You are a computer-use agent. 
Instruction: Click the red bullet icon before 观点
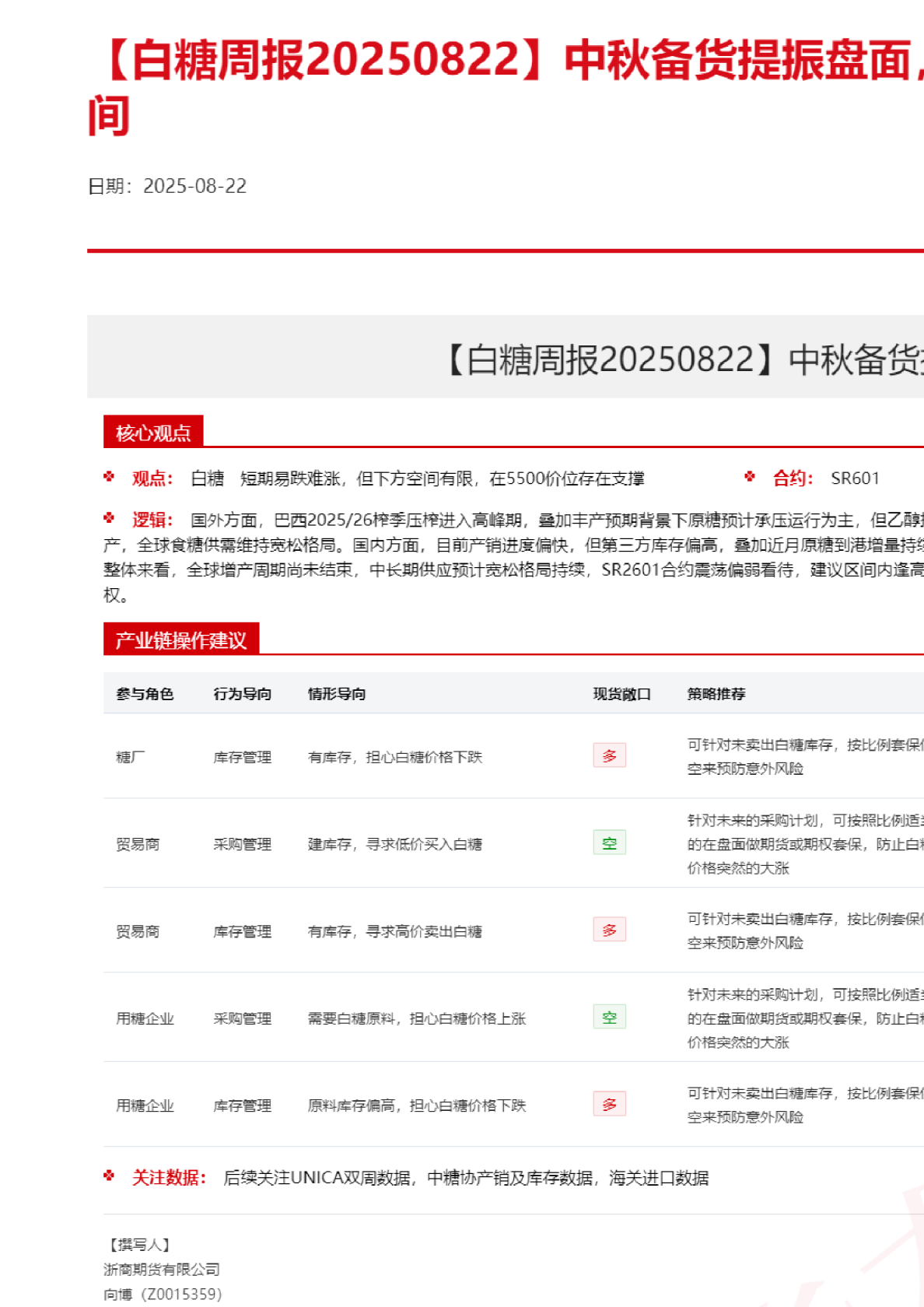(x=109, y=477)
